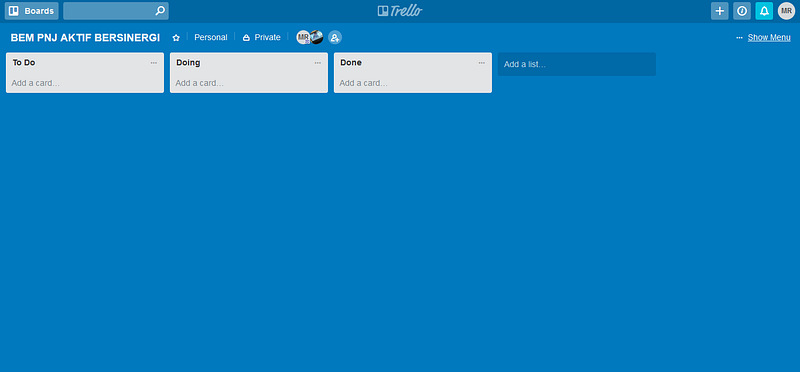
Task: Change Private visibility setting
Action: pos(261,37)
